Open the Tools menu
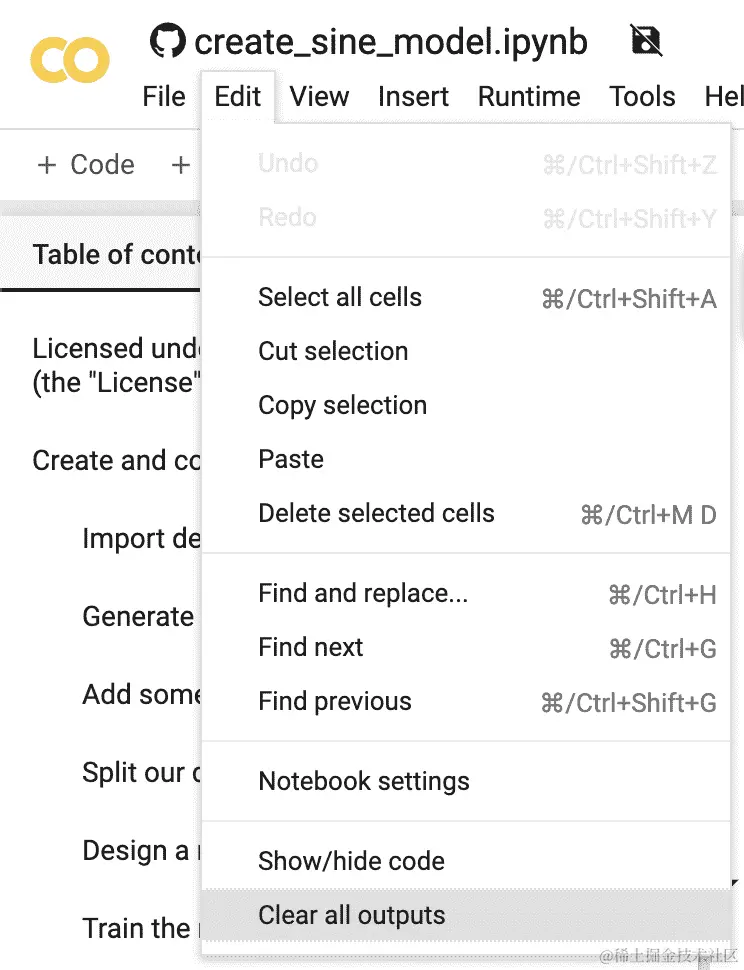The width and height of the screenshot is (744, 970). (x=642, y=97)
